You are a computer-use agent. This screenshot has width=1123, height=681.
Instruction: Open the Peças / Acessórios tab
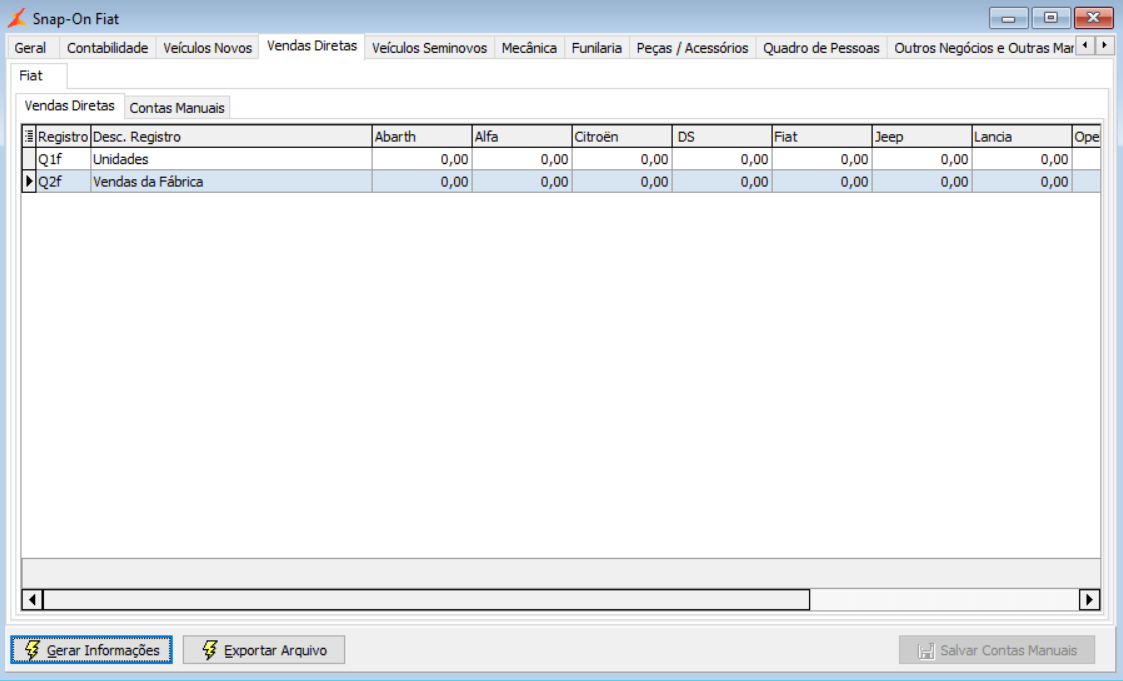pos(693,48)
